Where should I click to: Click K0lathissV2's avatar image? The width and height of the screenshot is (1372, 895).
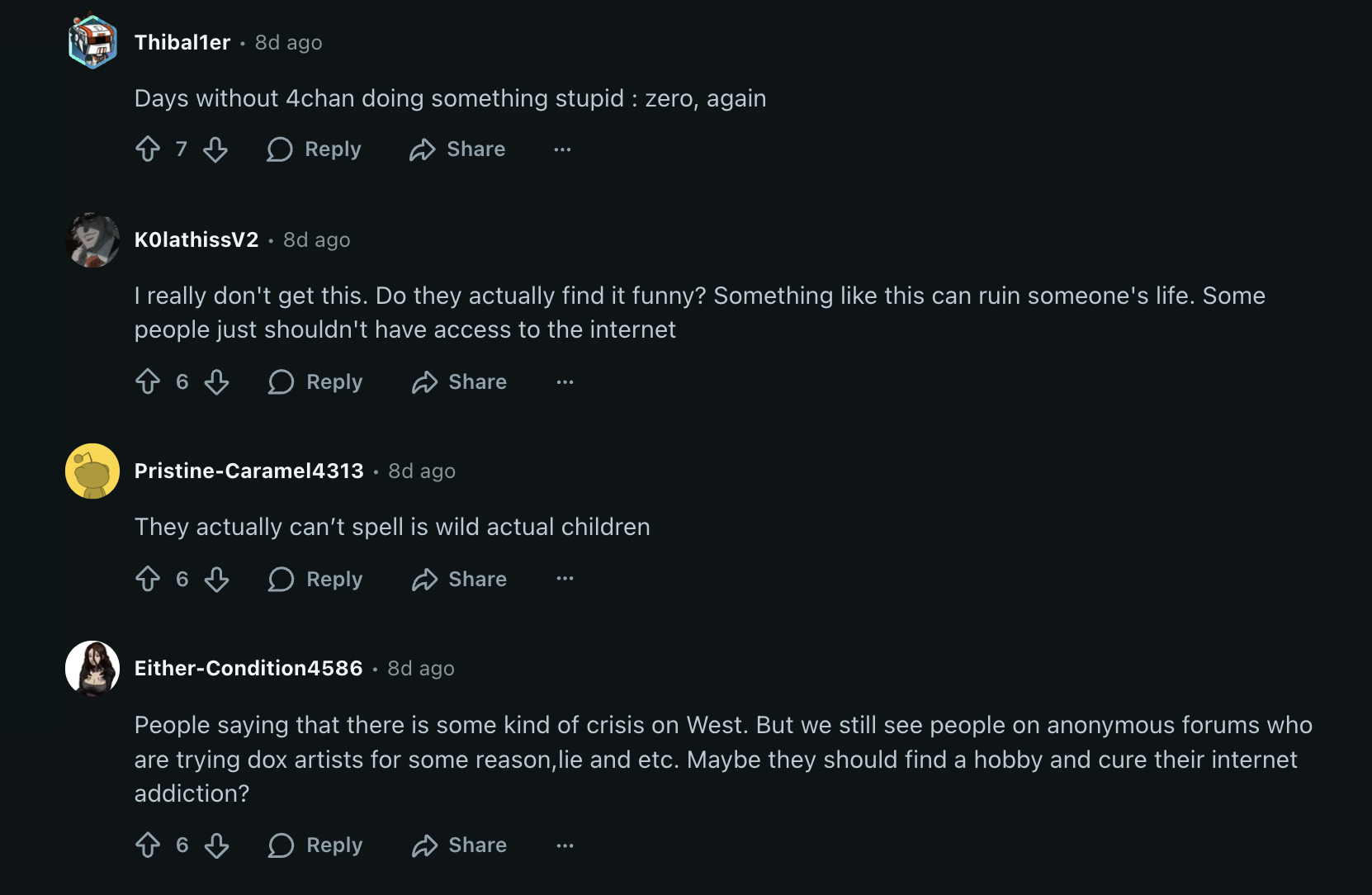(x=92, y=240)
